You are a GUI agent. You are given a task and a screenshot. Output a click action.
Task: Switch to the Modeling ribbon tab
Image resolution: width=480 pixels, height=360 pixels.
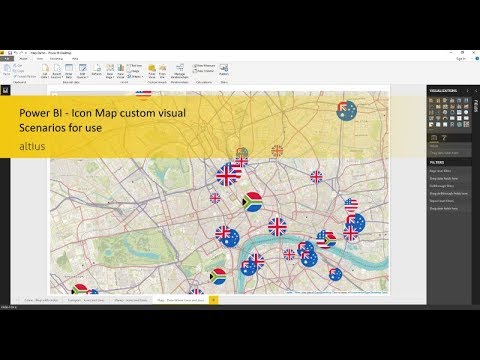(x=56, y=59)
